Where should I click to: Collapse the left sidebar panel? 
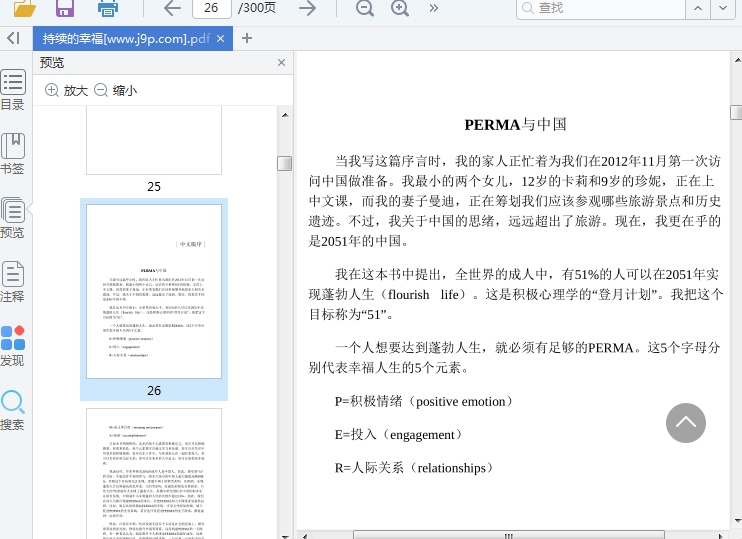pyautogui.click(x=13, y=38)
